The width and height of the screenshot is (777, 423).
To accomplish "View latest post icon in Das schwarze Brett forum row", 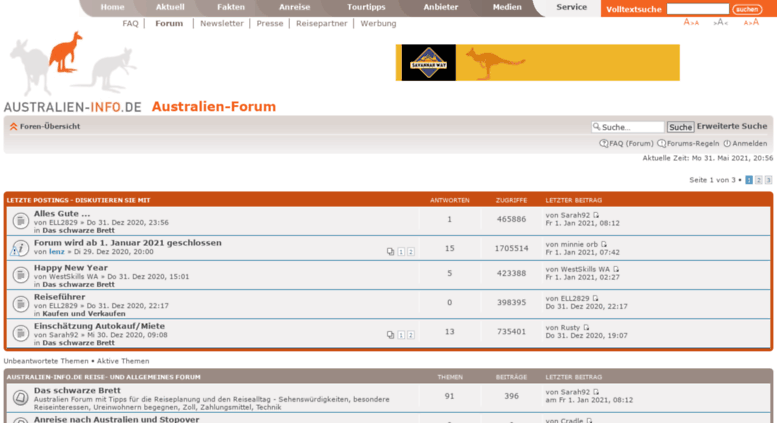I will [596, 392].
